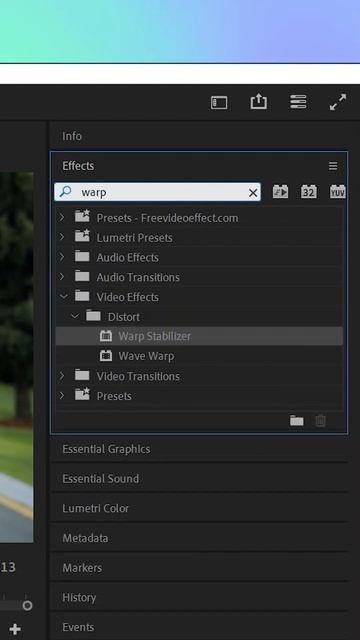Expand the Audio Transitions folder arrow
Screen dimensions: 360x640
[62, 276]
